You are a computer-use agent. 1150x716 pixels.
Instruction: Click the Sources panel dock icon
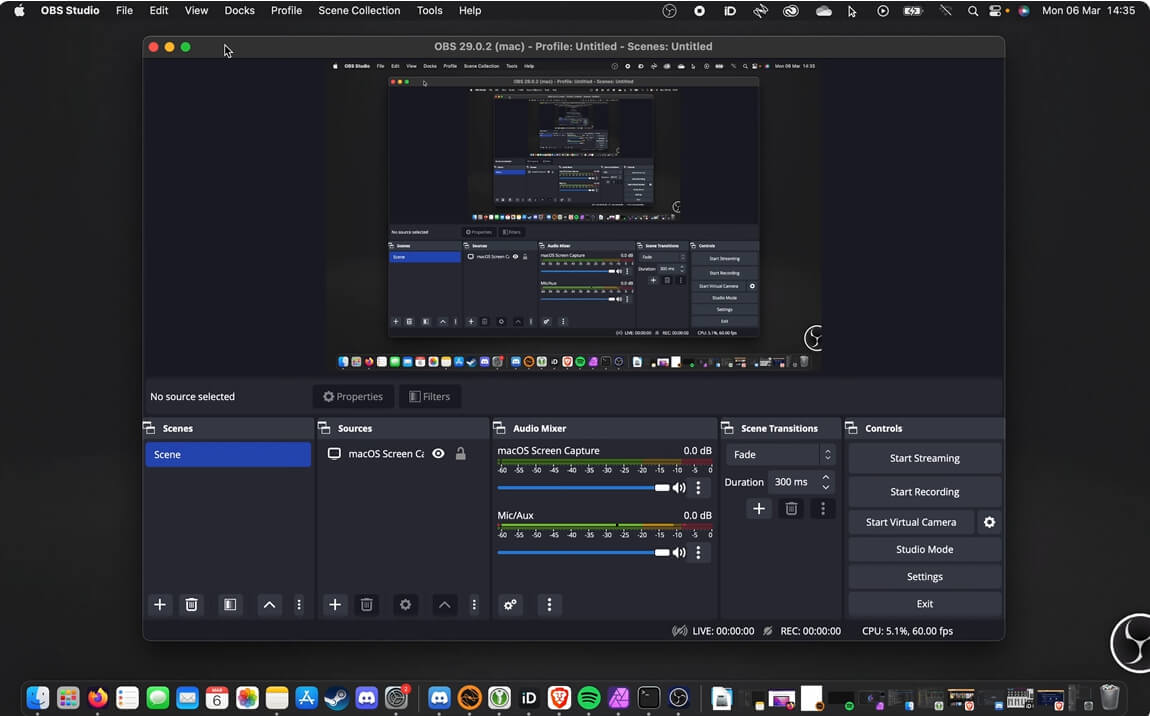pos(323,428)
